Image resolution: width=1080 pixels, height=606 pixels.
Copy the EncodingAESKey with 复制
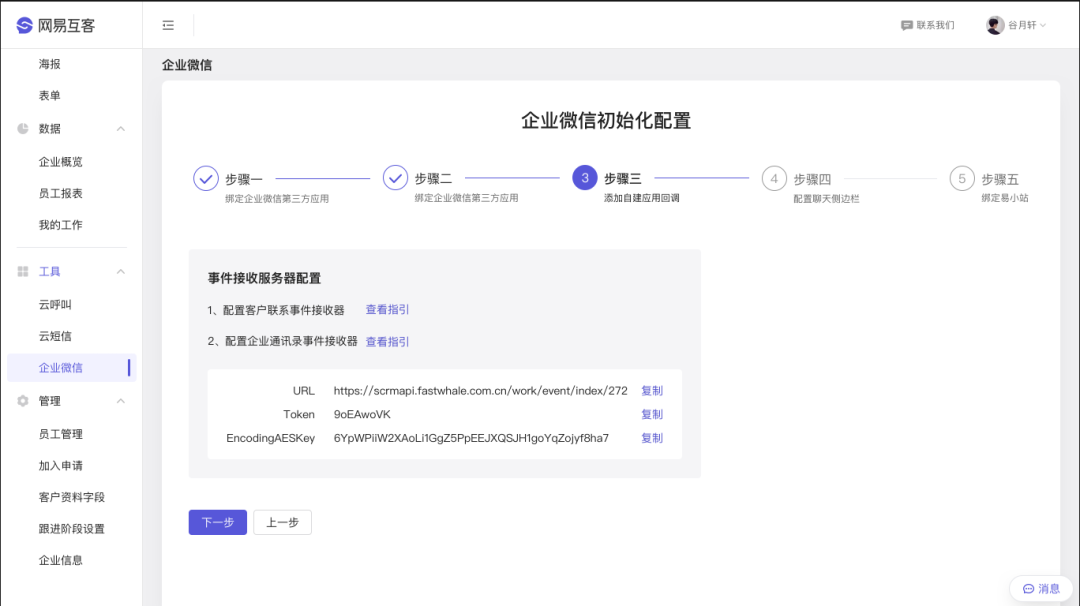pos(652,438)
